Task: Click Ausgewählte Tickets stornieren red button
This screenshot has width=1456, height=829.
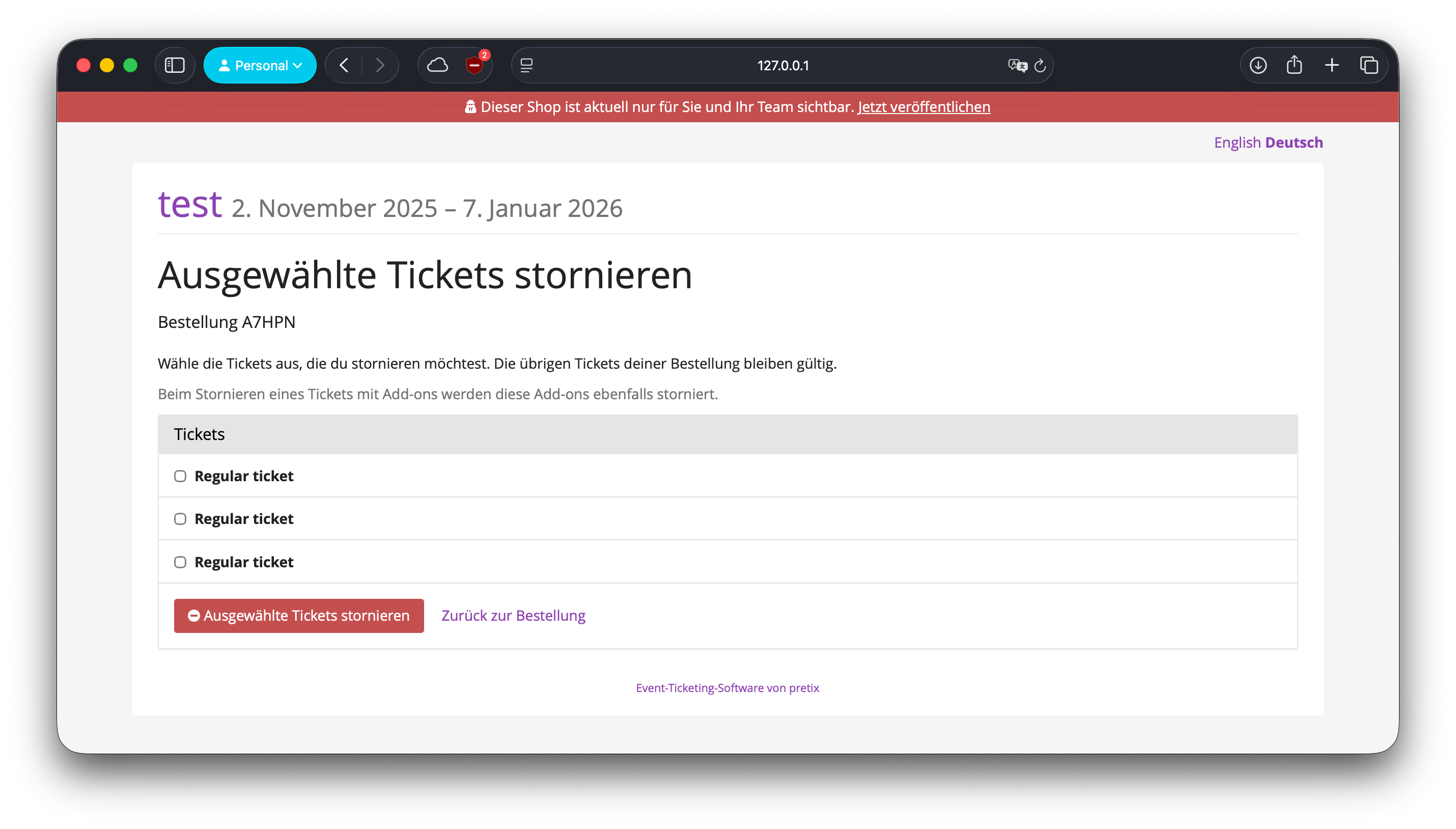Action: (299, 616)
